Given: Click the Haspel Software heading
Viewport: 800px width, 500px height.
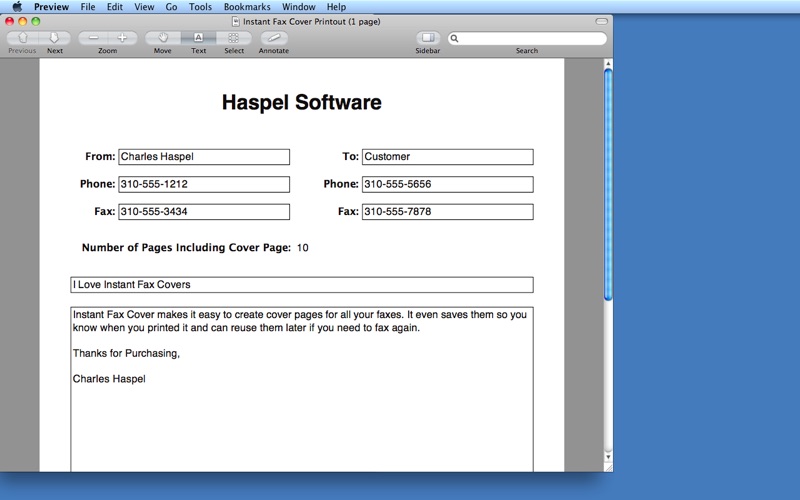Looking at the screenshot, I should tap(302, 103).
